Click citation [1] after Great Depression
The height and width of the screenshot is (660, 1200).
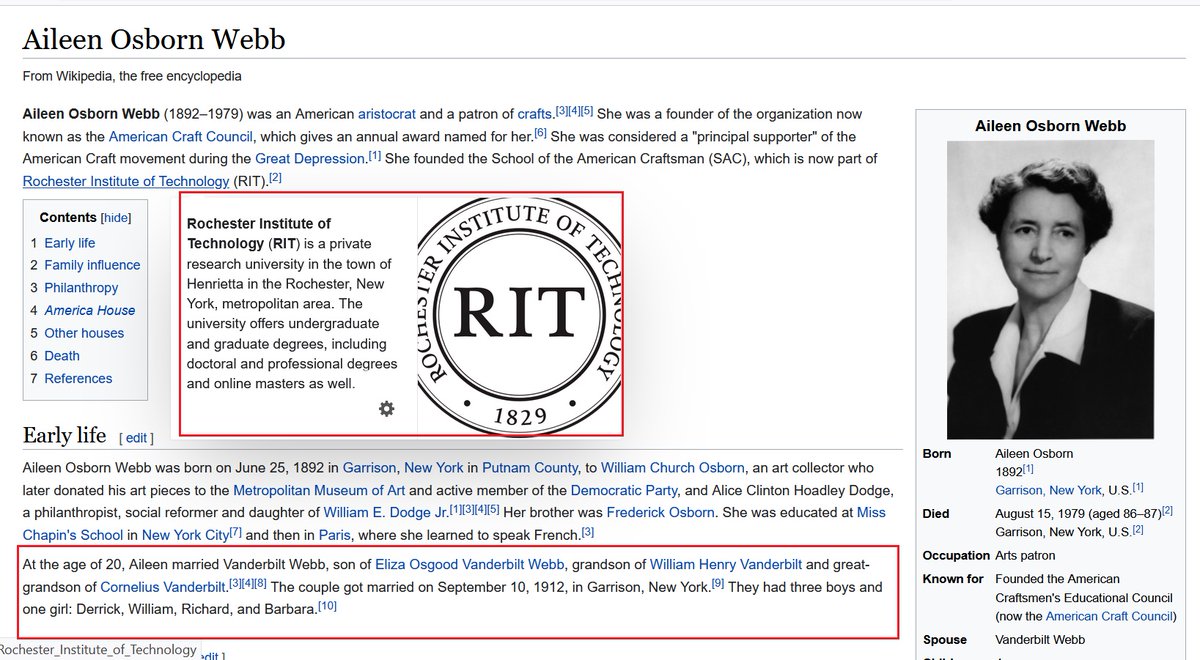(x=374, y=155)
